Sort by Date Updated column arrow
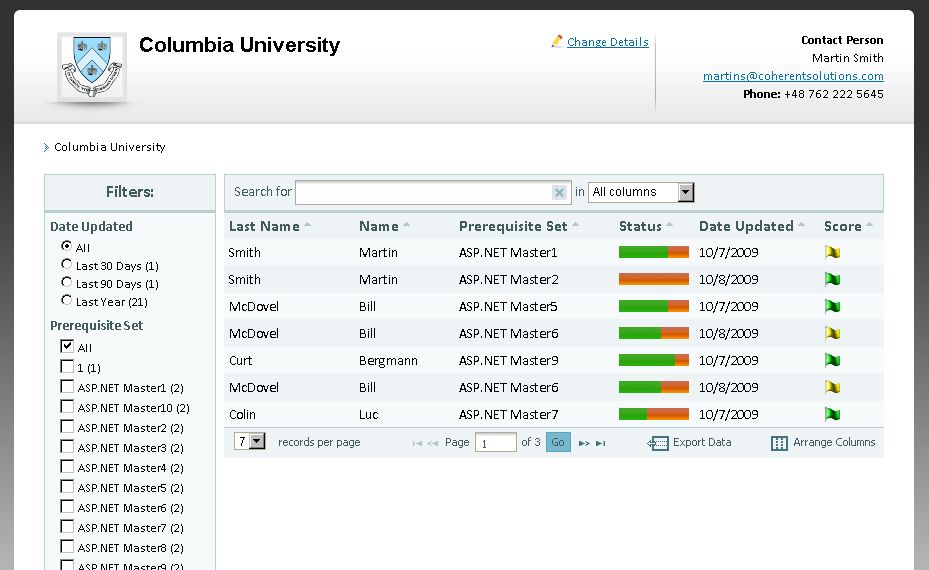This screenshot has width=929, height=570. [x=802, y=225]
